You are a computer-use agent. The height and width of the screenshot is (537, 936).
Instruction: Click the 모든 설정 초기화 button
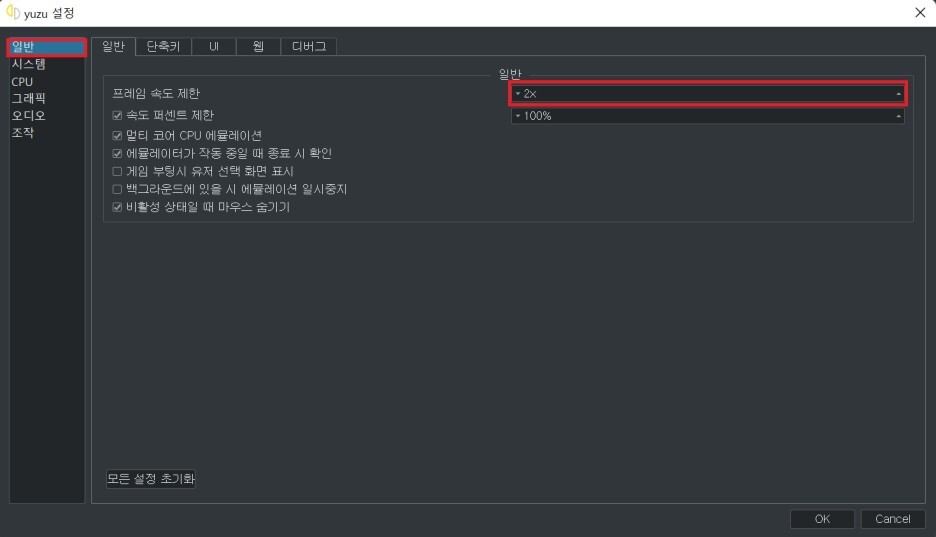pos(151,479)
